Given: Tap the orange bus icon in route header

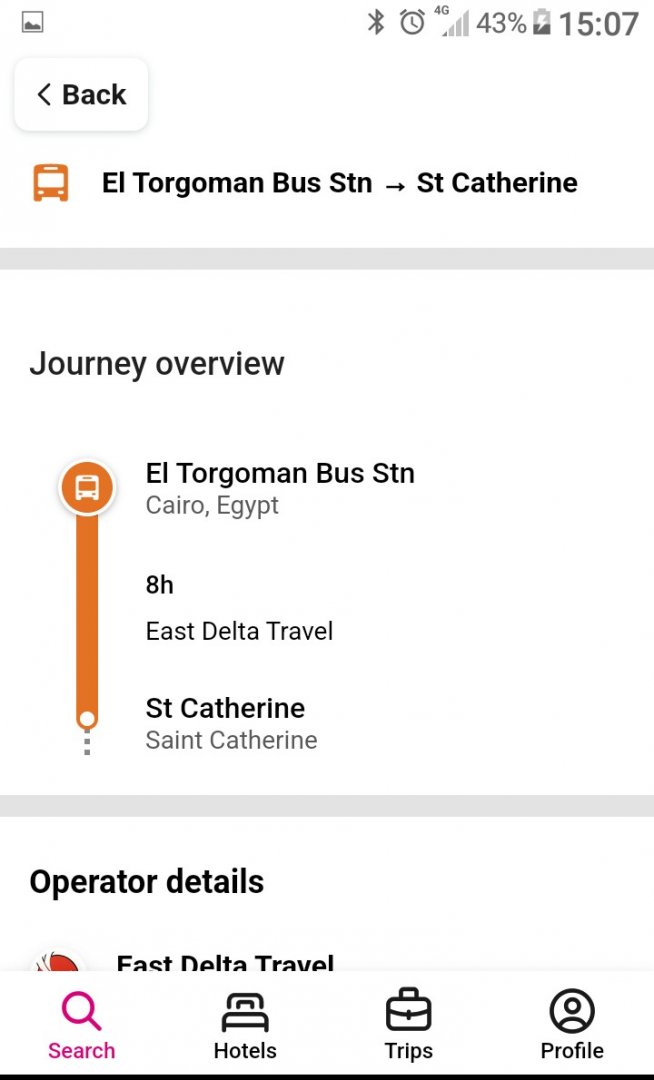Looking at the screenshot, I should click(51, 183).
